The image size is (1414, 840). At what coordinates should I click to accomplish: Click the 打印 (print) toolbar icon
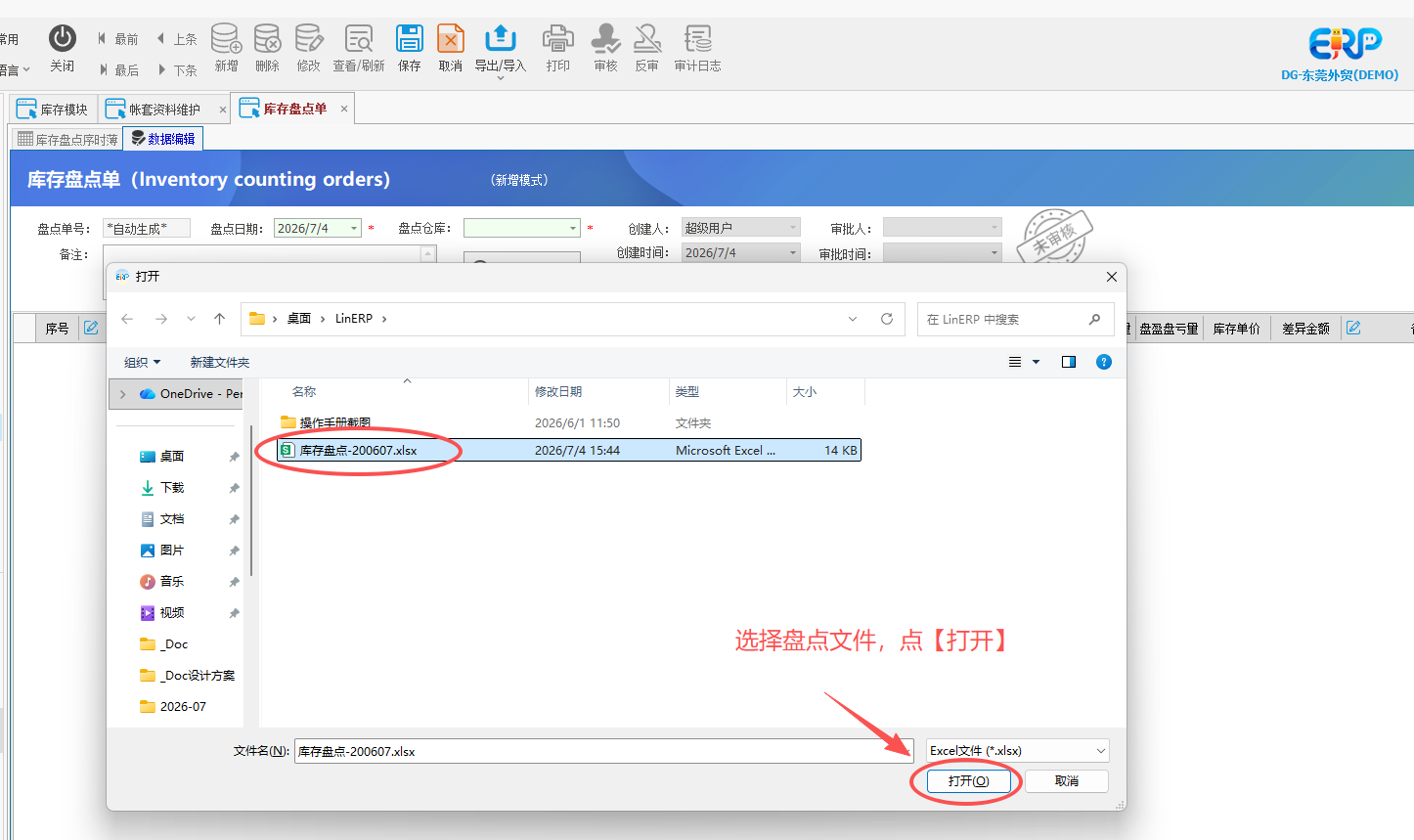pos(558,48)
